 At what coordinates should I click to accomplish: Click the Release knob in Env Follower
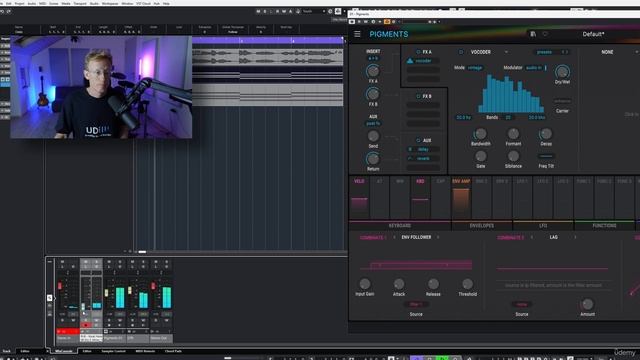(x=433, y=284)
